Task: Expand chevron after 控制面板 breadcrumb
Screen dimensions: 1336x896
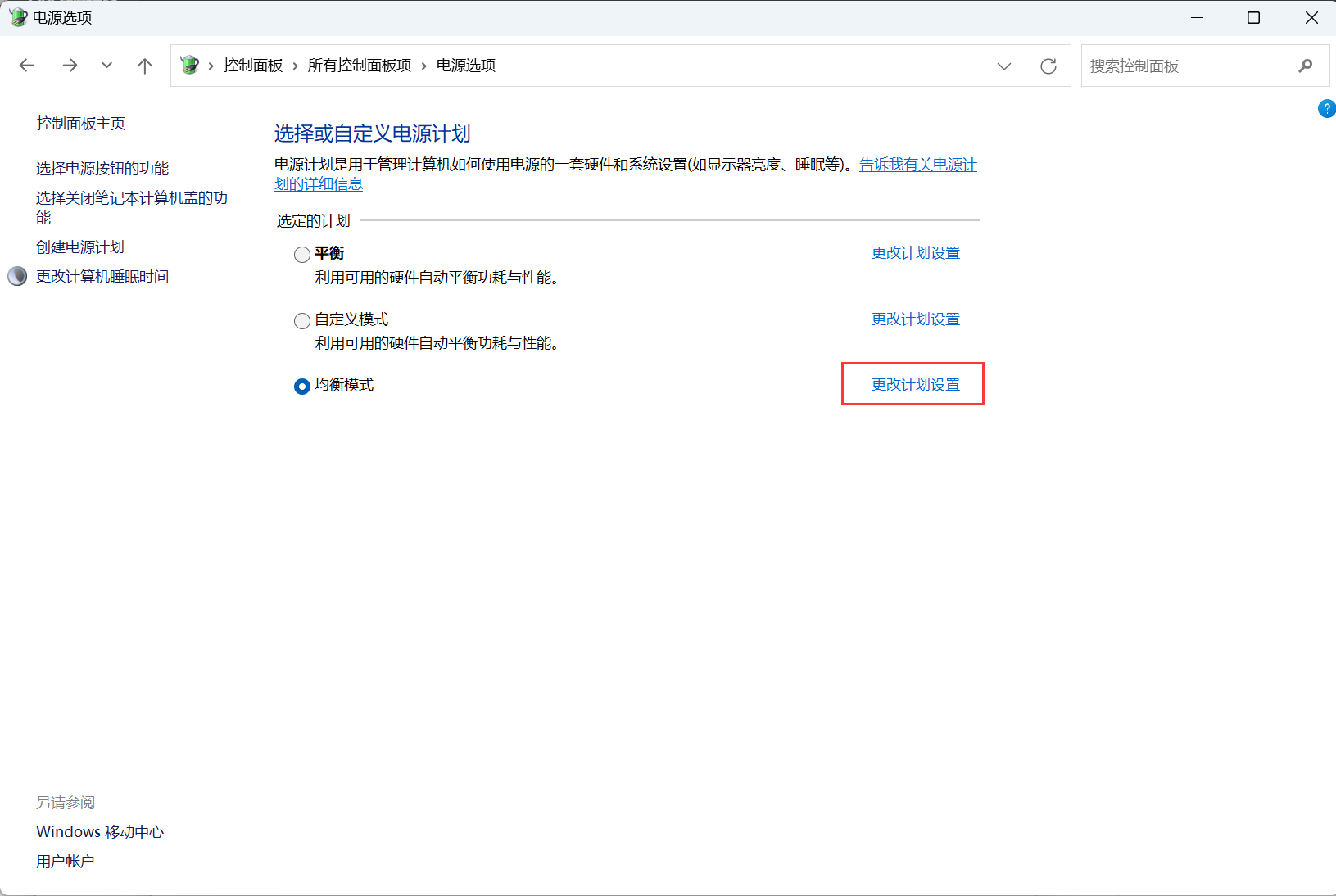Action: pyautogui.click(x=296, y=66)
